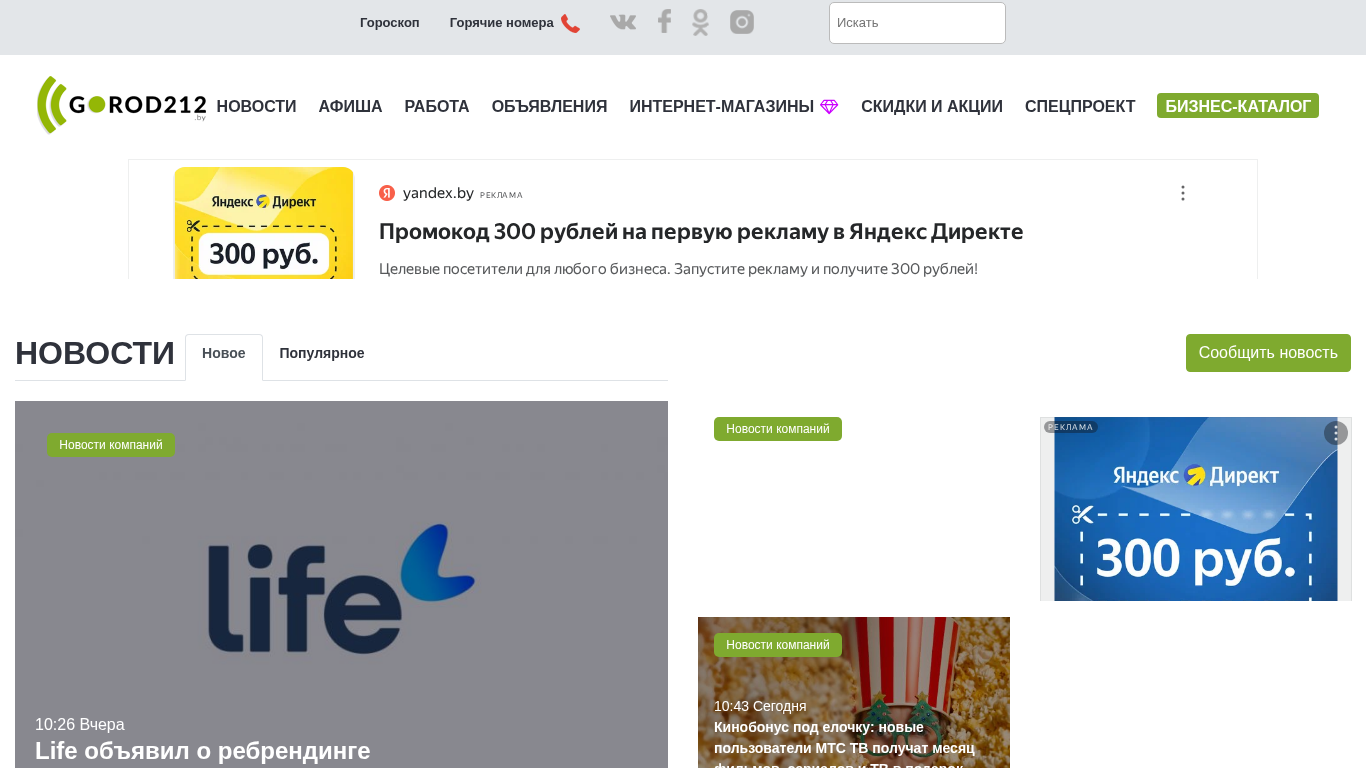
Task: Open the РАБОТА menu item
Action: pyautogui.click(x=437, y=107)
